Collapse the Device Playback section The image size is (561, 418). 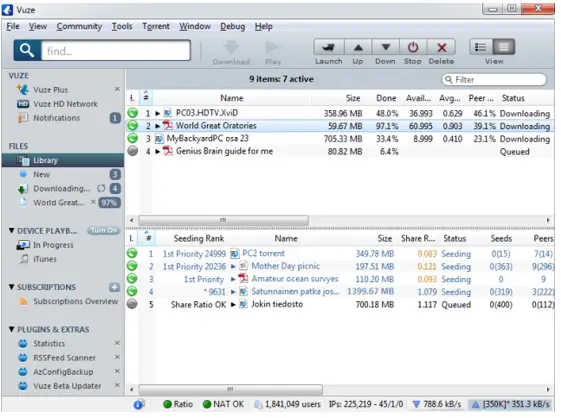(x=11, y=231)
